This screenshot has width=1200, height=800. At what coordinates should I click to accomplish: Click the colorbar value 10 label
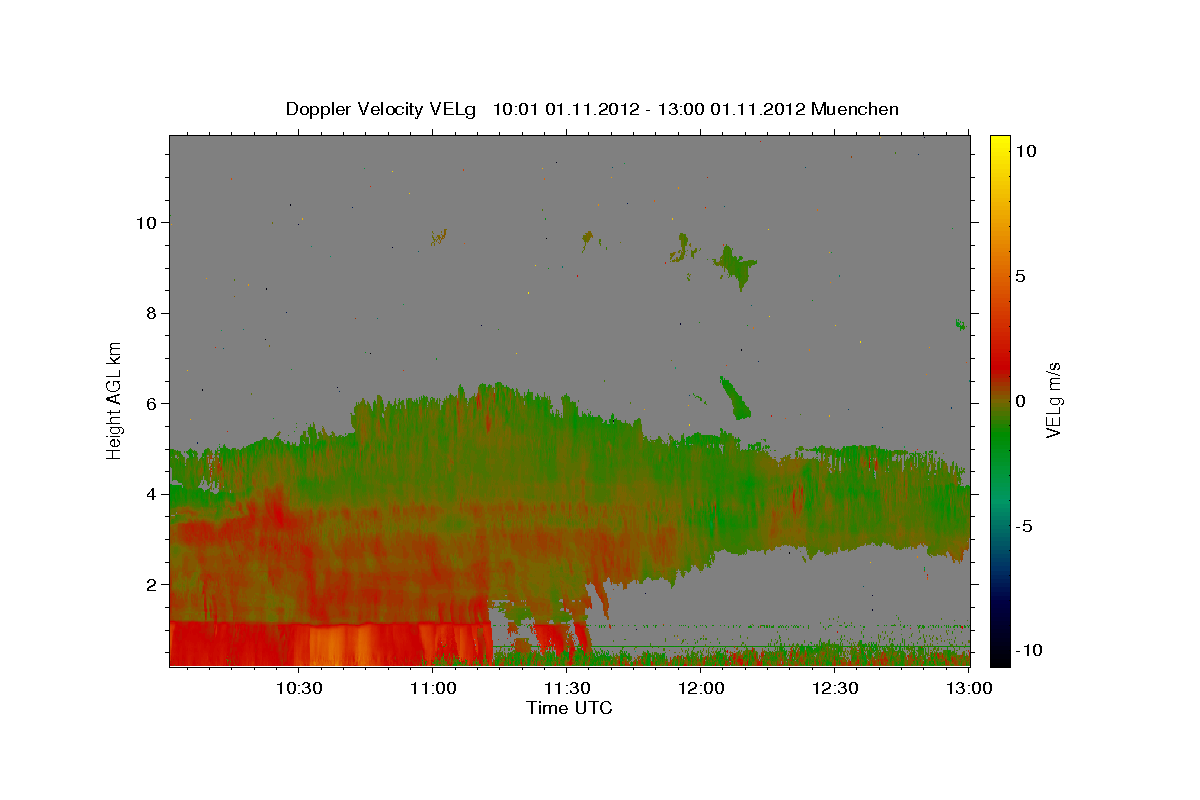(1025, 150)
